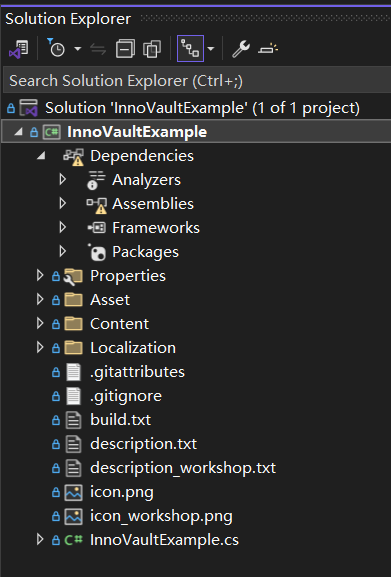This screenshot has height=577, width=391.
Task: Click the Collapse All toolbar icon
Action: point(125,49)
